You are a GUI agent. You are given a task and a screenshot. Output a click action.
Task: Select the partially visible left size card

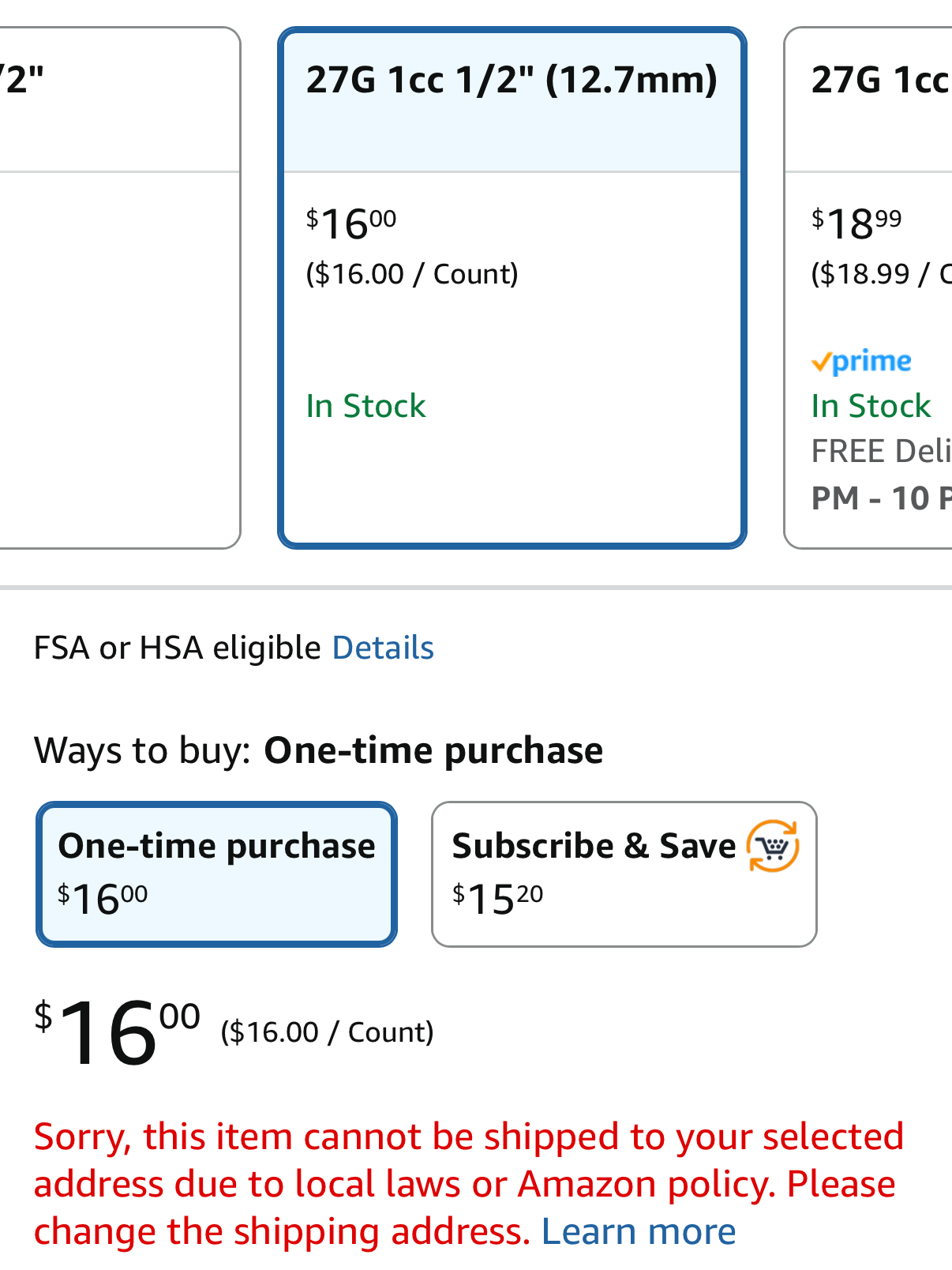(x=118, y=287)
